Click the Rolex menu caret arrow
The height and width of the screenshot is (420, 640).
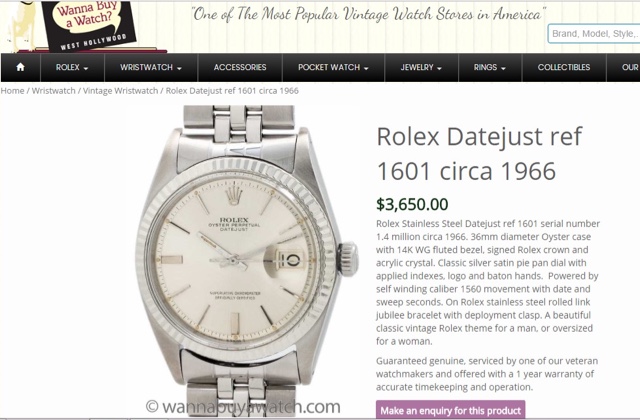[x=86, y=69]
